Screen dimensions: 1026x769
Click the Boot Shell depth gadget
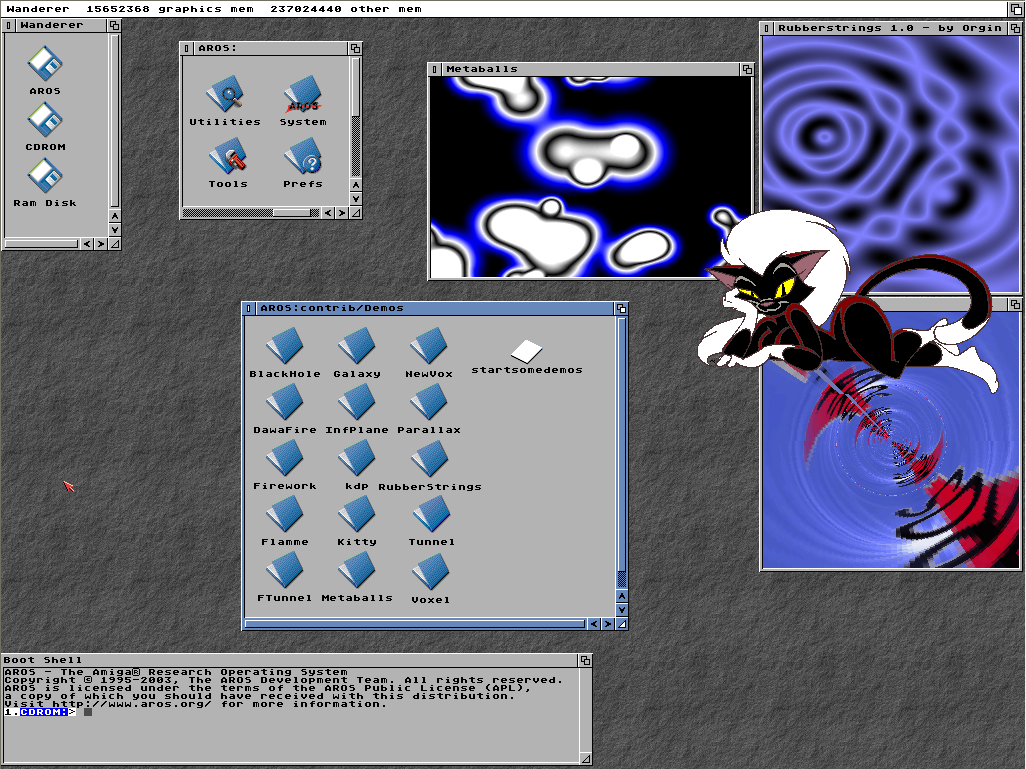click(586, 660)
